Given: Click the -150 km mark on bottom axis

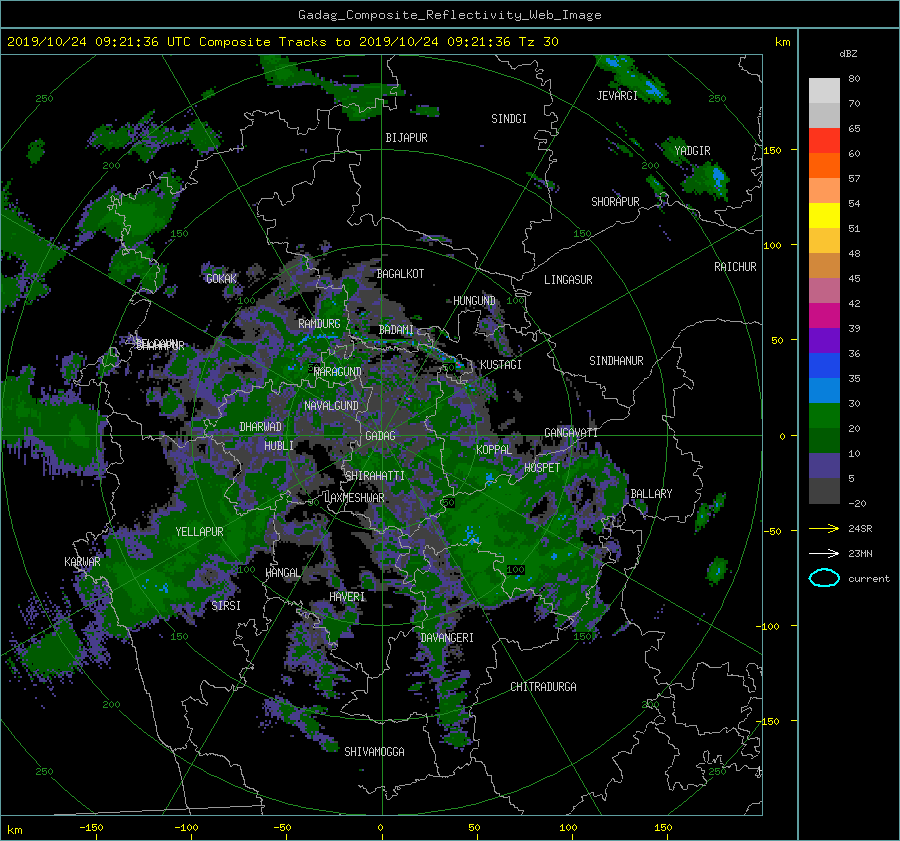Looking at the screenshot, I should [x=91, y=828].
